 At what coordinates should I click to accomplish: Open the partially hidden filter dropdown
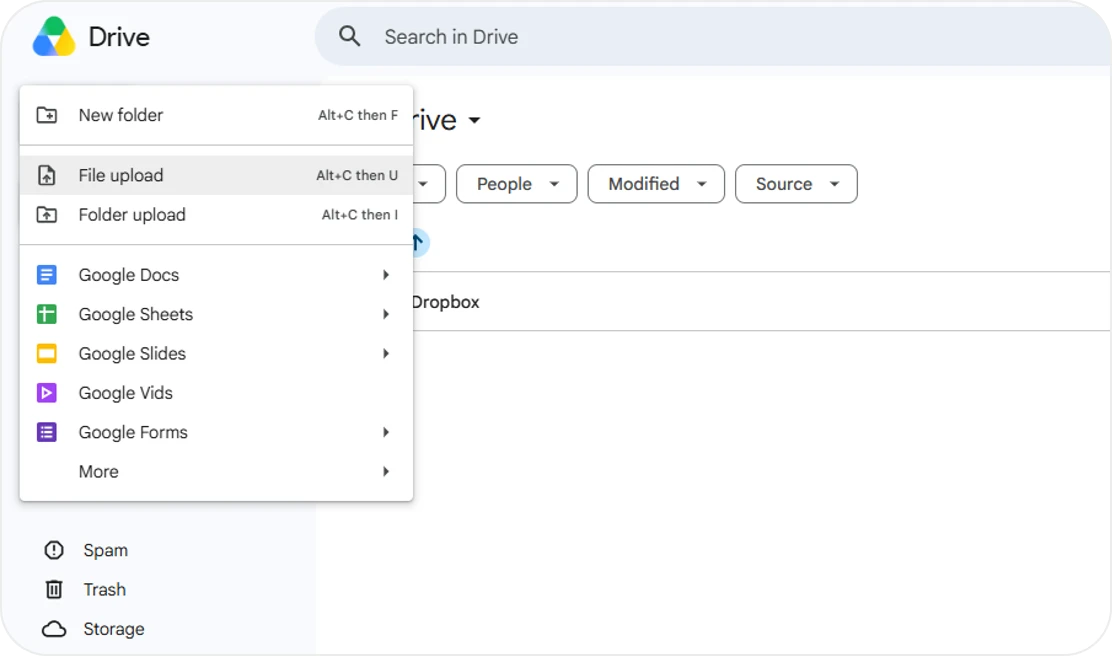[428, 184]
